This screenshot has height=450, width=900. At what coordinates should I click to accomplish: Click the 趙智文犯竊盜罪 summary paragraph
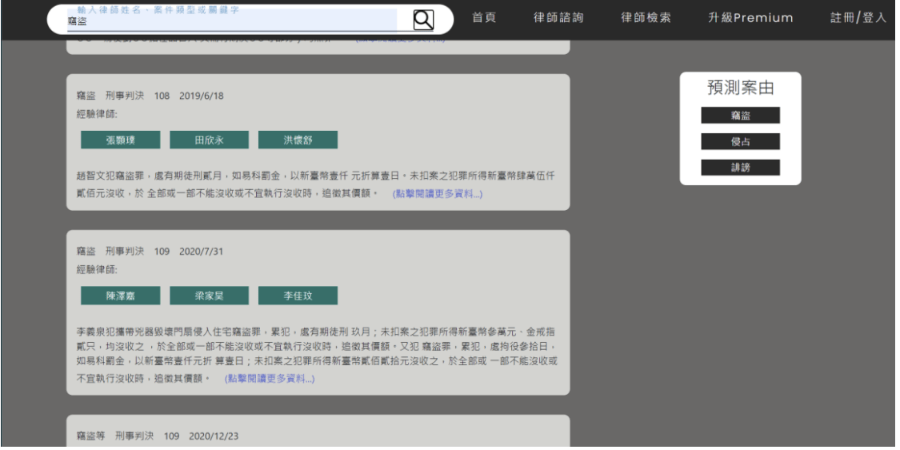[x=316, y=185]
